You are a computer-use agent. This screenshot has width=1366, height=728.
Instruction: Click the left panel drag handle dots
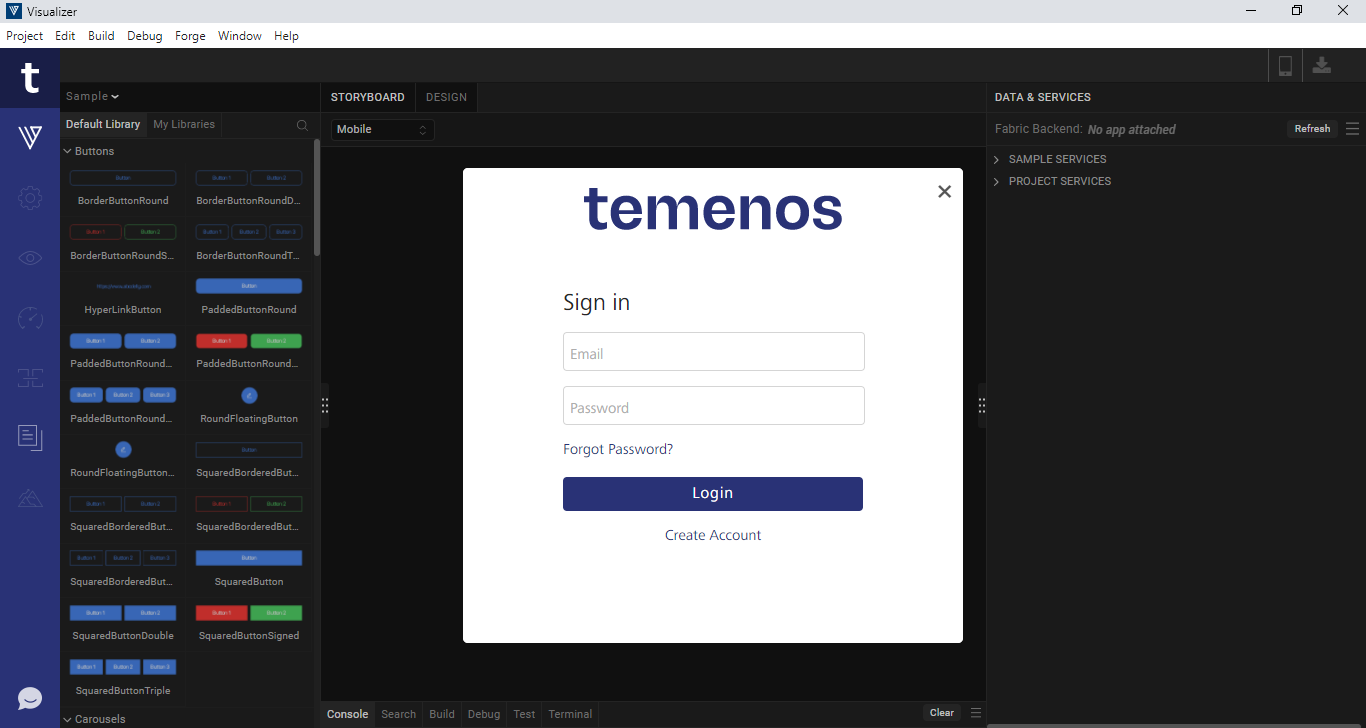(x=325, y=405)
